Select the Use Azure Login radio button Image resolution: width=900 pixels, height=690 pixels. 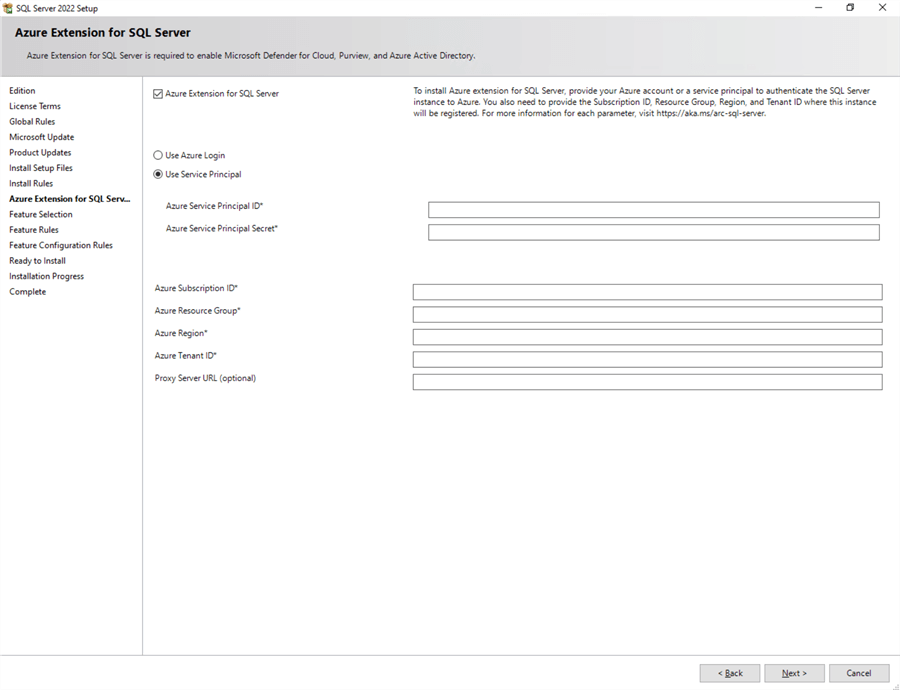[x=158, y=156]
